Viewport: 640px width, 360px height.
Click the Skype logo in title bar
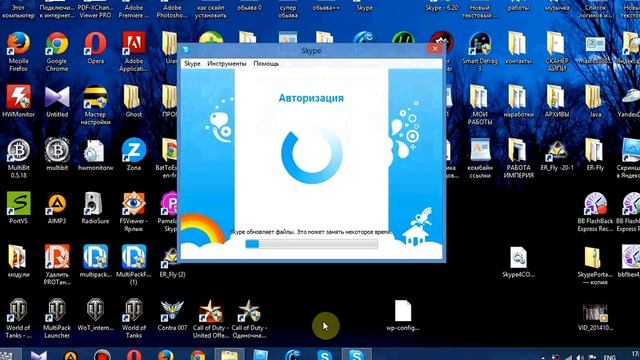click(x=186, y=49)
